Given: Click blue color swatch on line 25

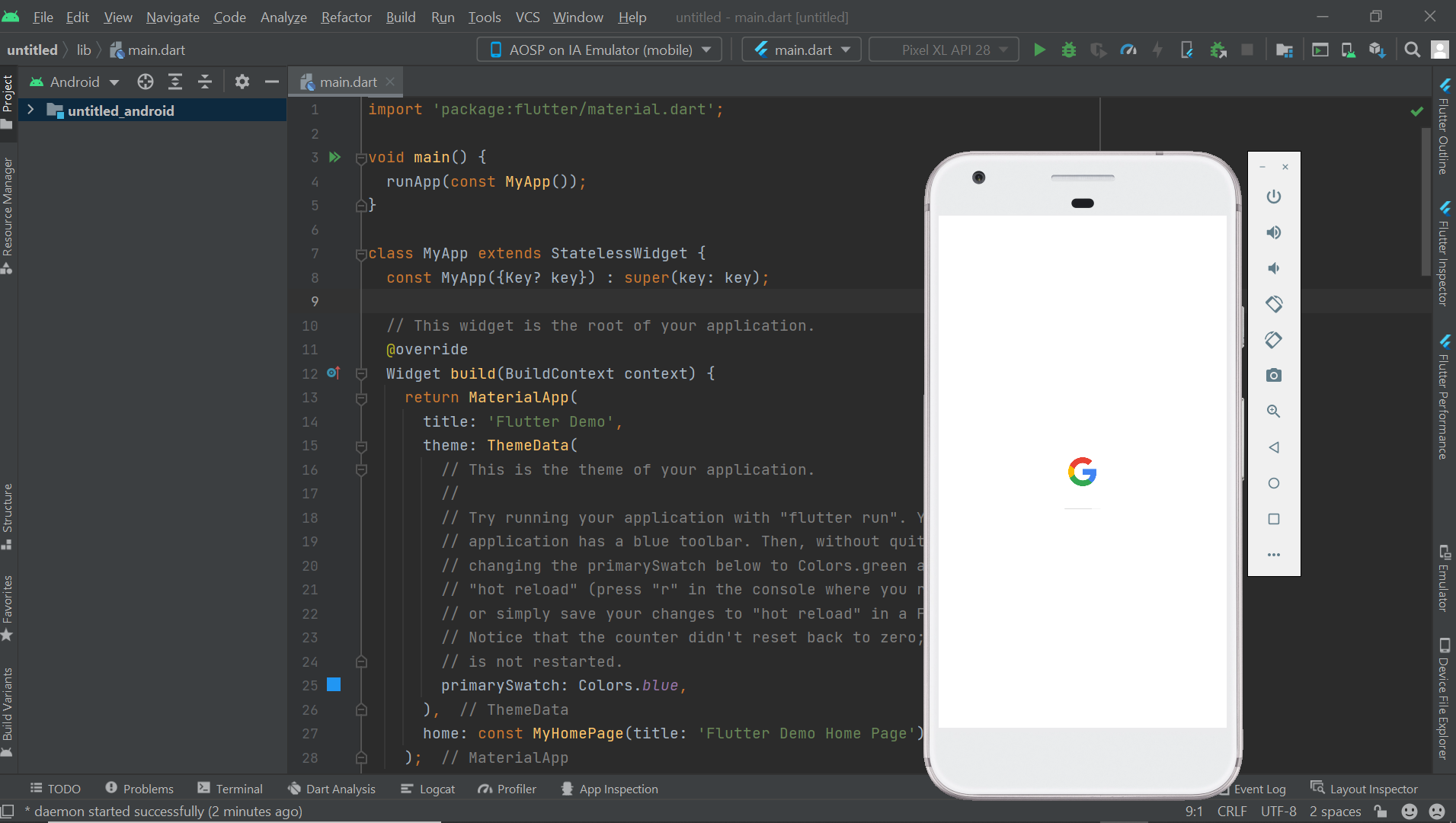Looking at the screenshot, I should (334, 684).
